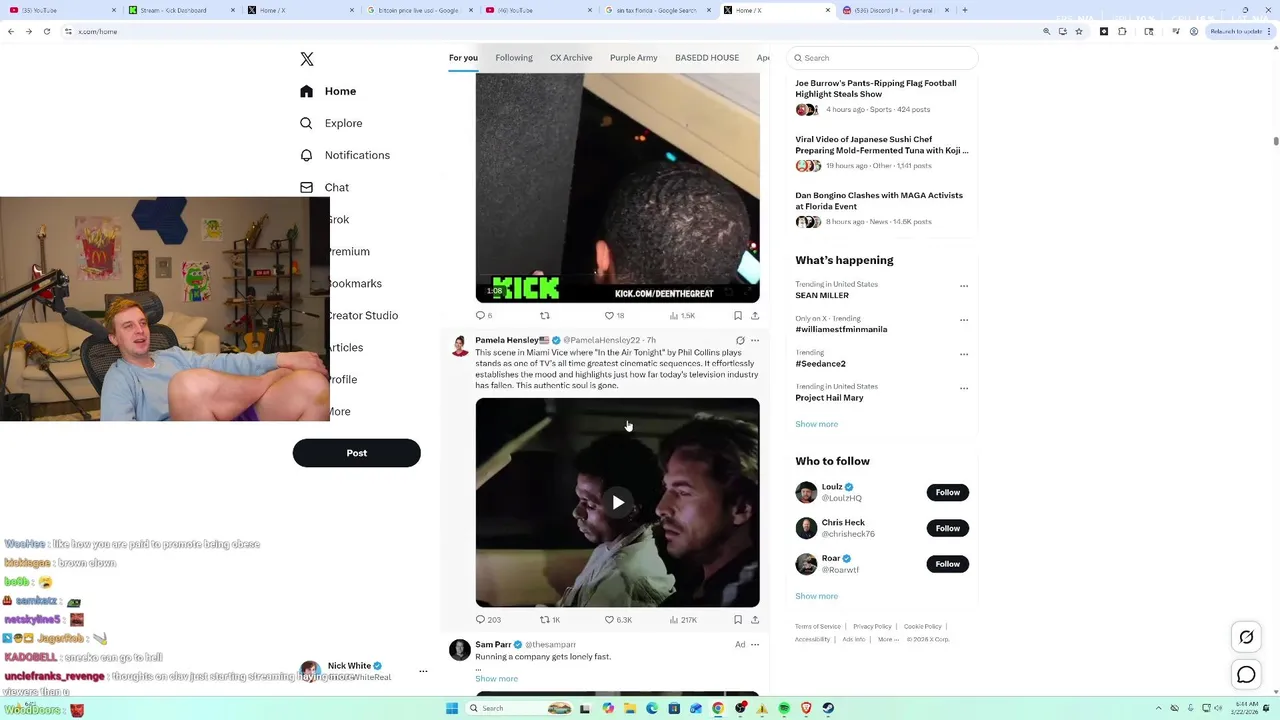1280x720 pixels.
Task: View analytics of the 1.5K-view post
Action: 682,316
